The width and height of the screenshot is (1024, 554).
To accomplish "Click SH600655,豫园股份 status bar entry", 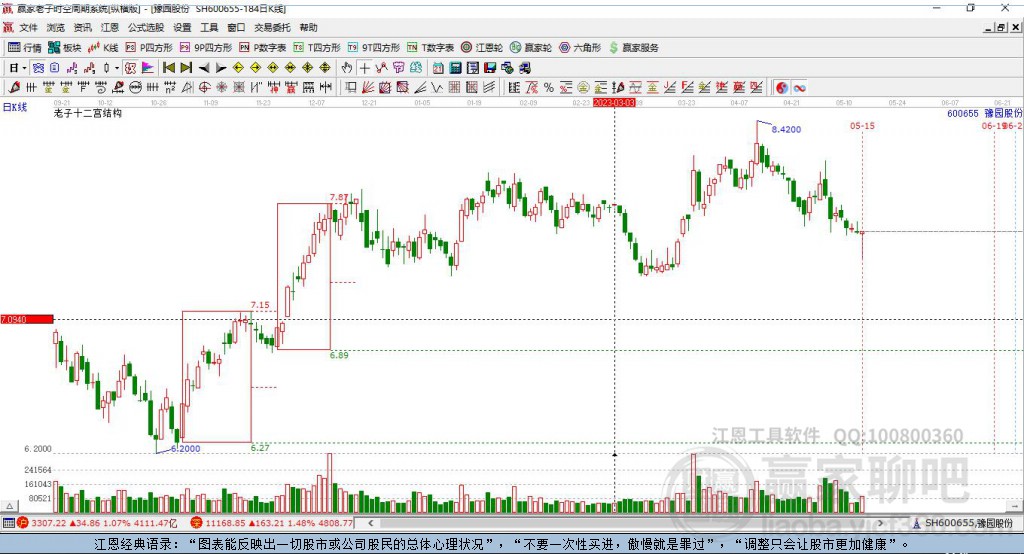I will tap(963, 523).
